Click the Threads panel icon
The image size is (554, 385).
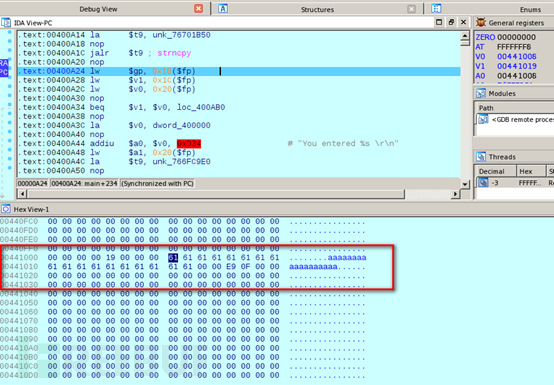point(481,156)
